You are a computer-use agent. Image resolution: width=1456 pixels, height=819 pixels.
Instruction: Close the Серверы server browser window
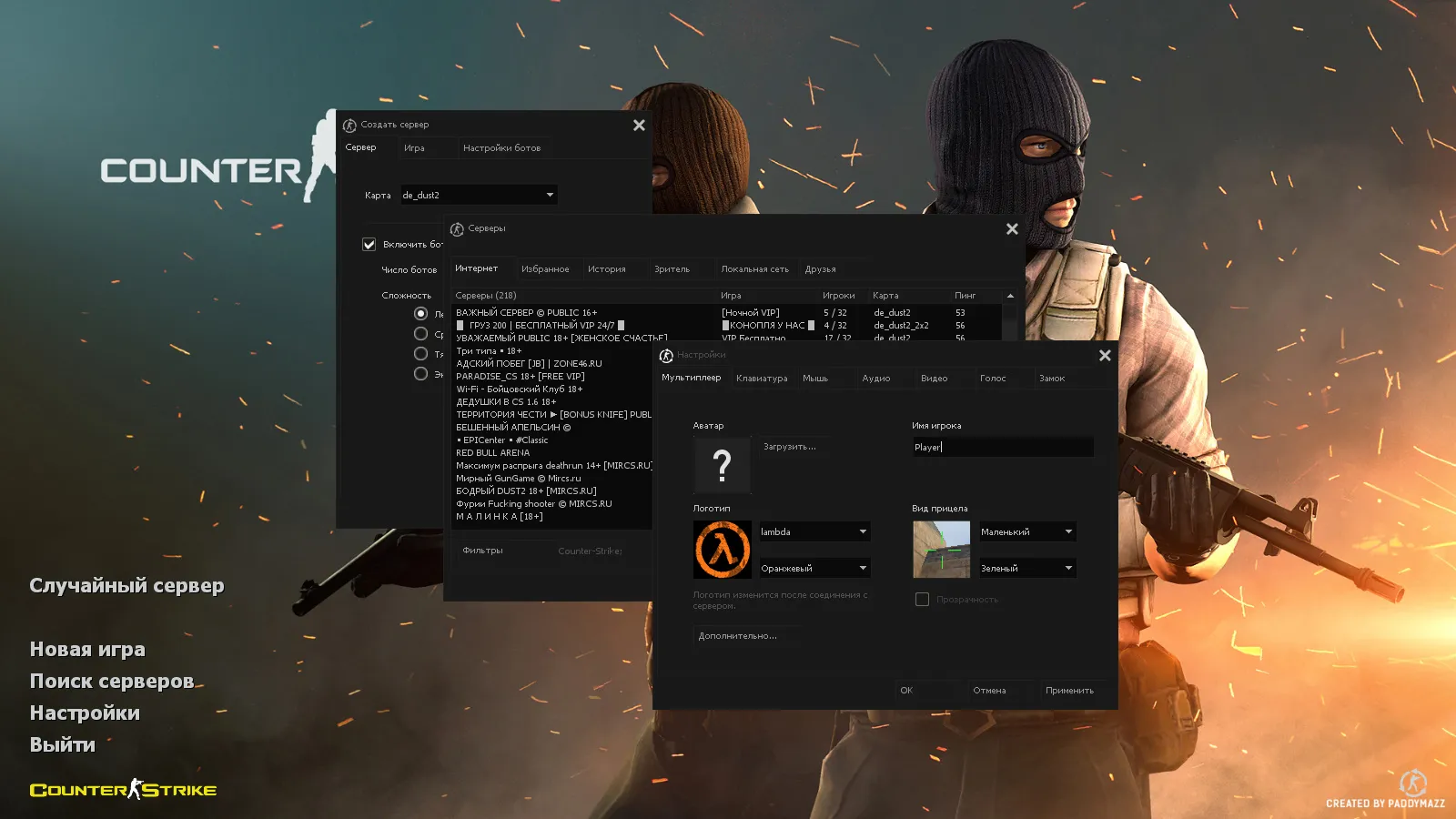pos(1012,229)
